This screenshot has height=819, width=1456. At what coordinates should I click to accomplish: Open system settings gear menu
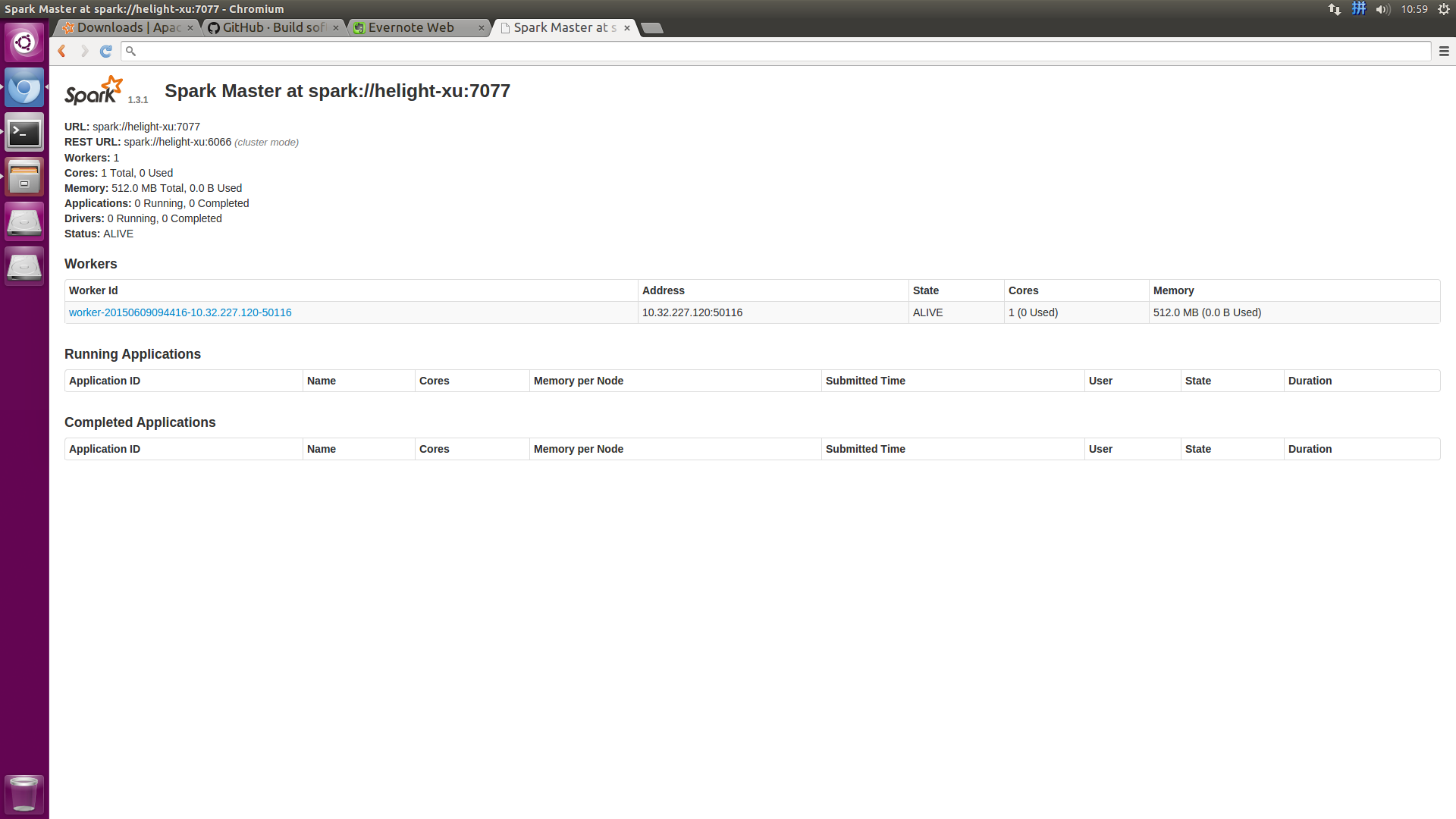coord(1444,9)
